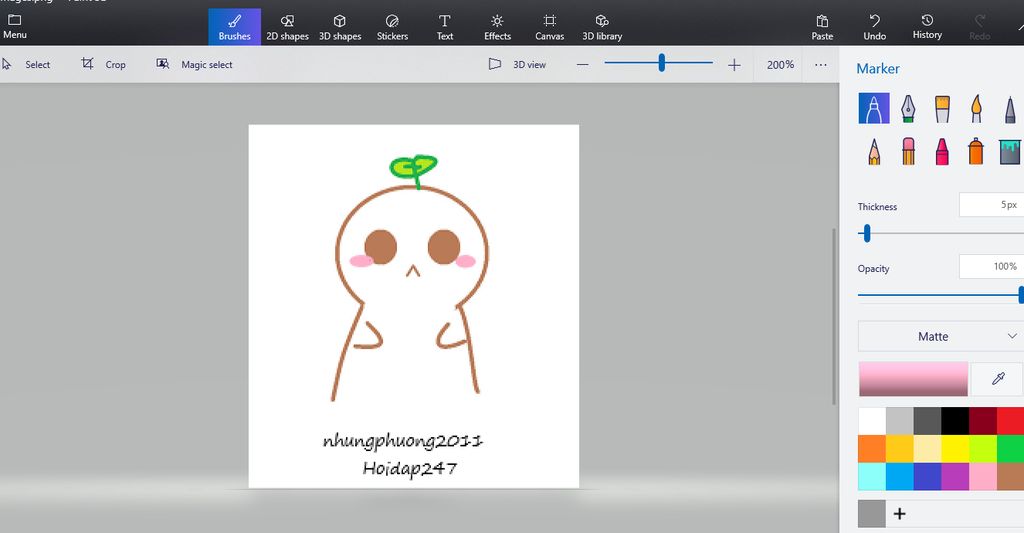Select the Oil brush tool
This screenshot has width=1024, height=533.
tap(942, 108)
